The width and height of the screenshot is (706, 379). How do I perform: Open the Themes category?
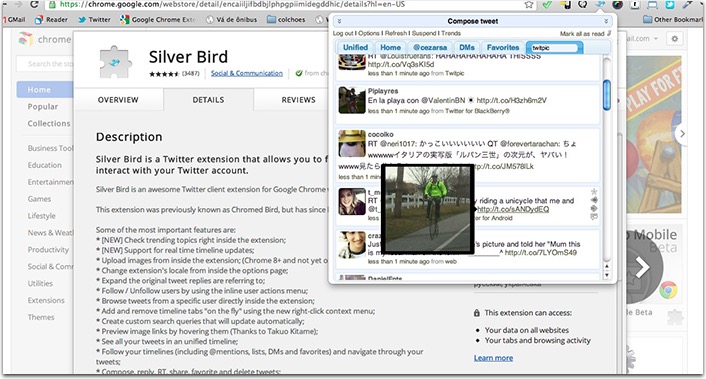(x=41, y=317)
